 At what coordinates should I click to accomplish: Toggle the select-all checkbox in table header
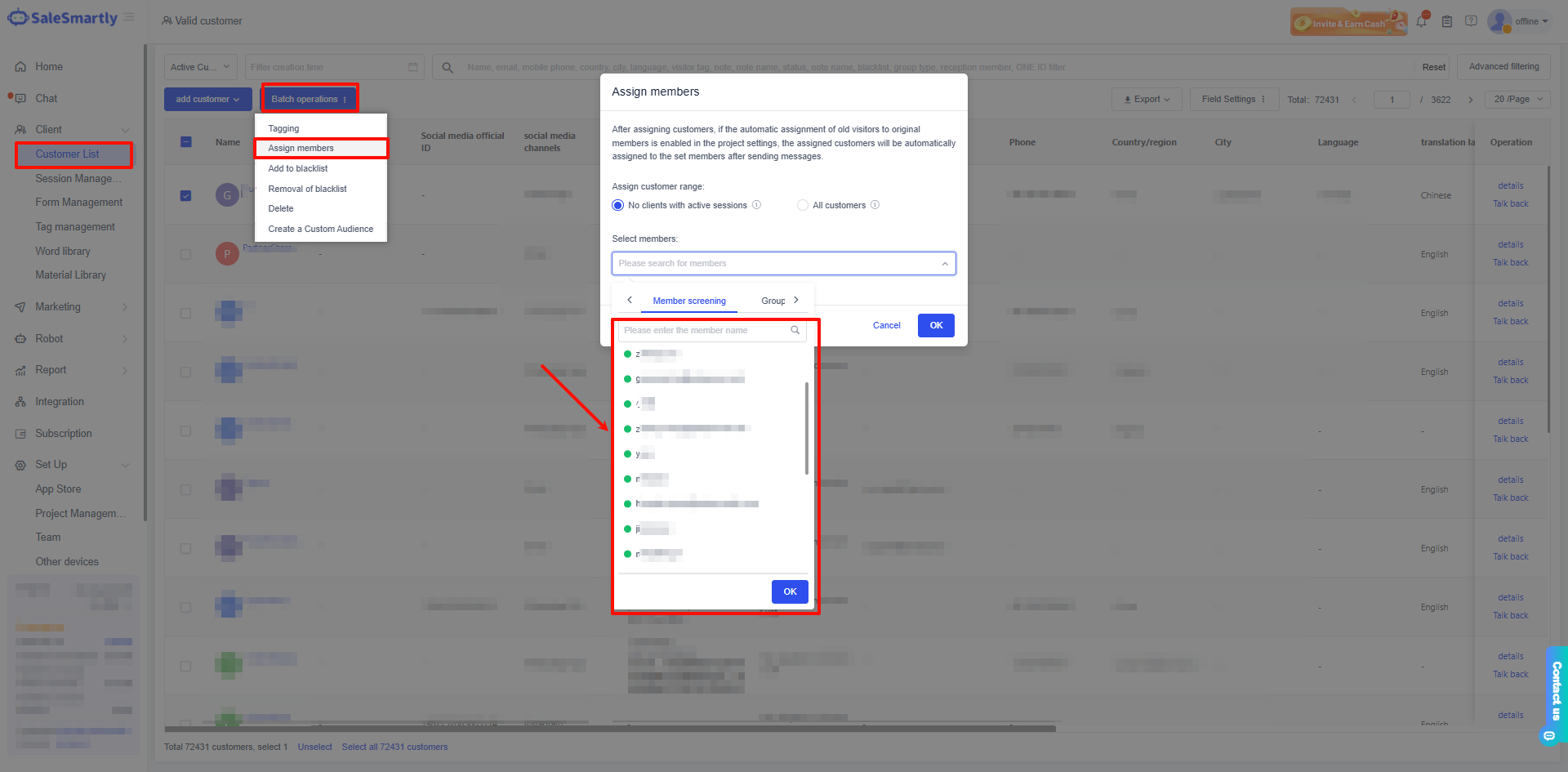(x=185, y=142)
